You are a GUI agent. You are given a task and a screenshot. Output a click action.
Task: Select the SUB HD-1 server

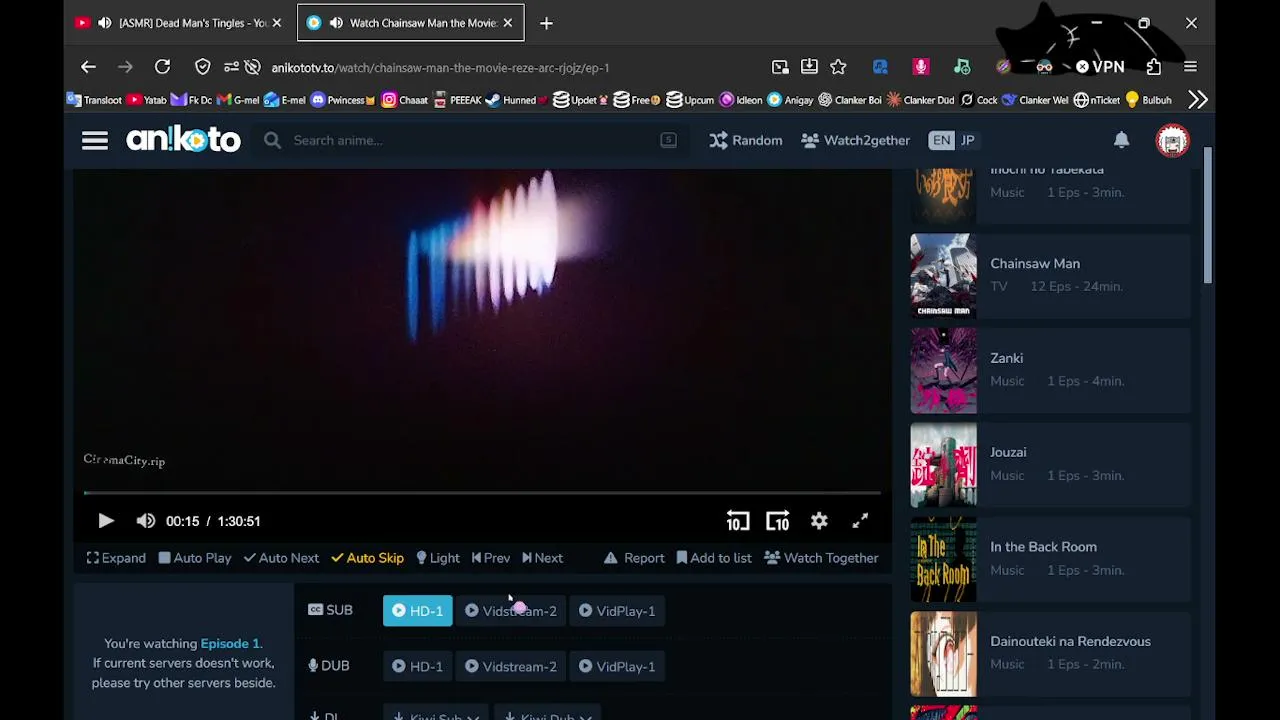pyautogui.click(x=417, y=611)
